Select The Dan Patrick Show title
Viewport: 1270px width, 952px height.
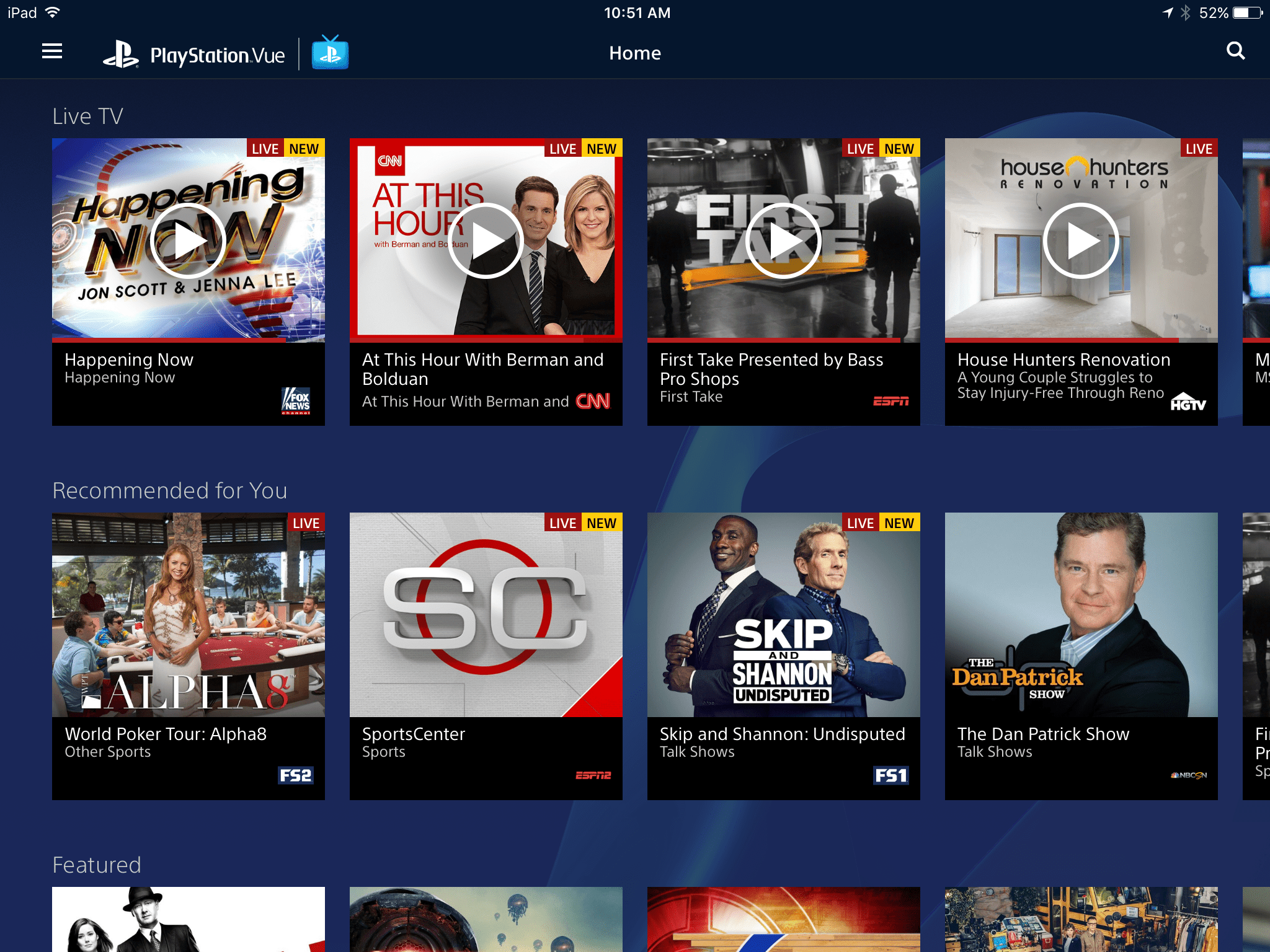[1043, 734]
